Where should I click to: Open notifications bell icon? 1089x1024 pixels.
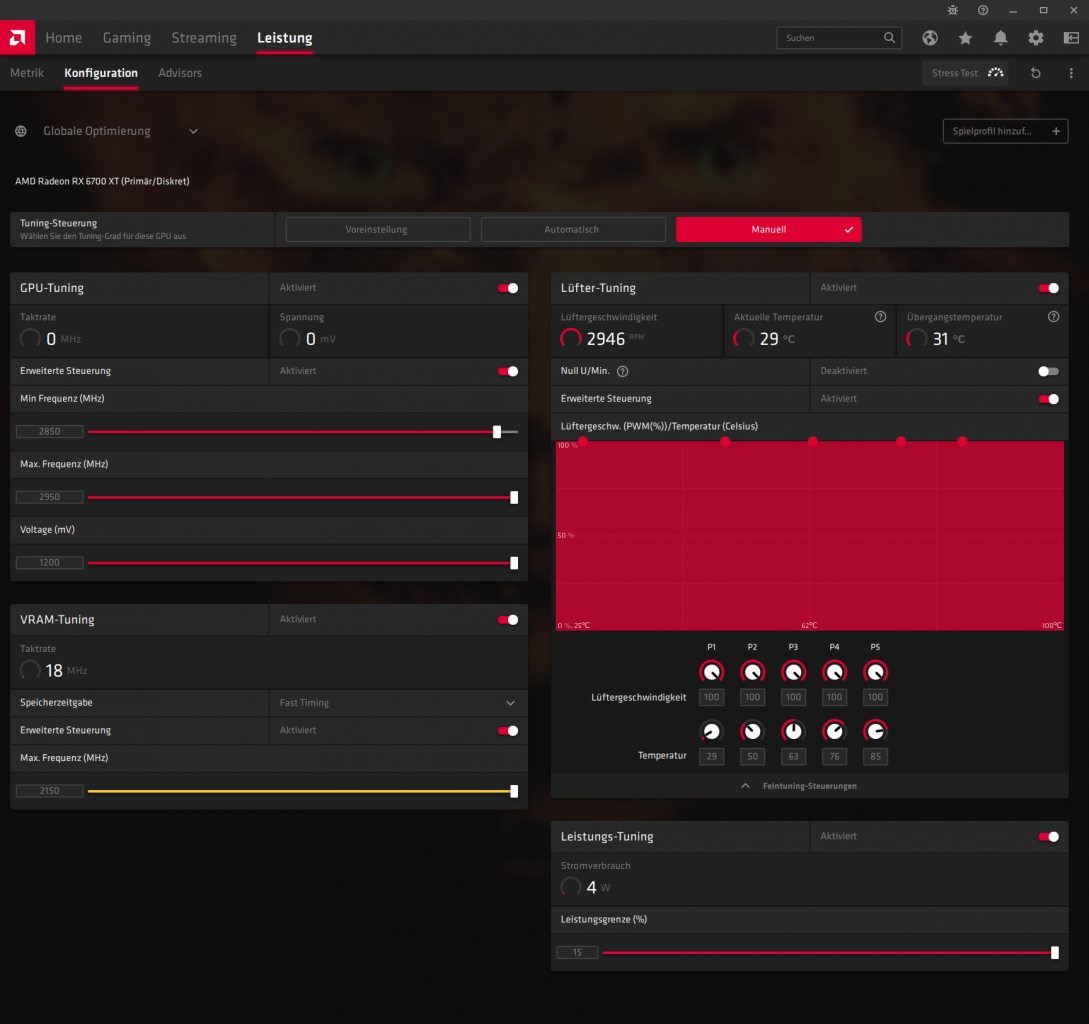coord(1000,38)
